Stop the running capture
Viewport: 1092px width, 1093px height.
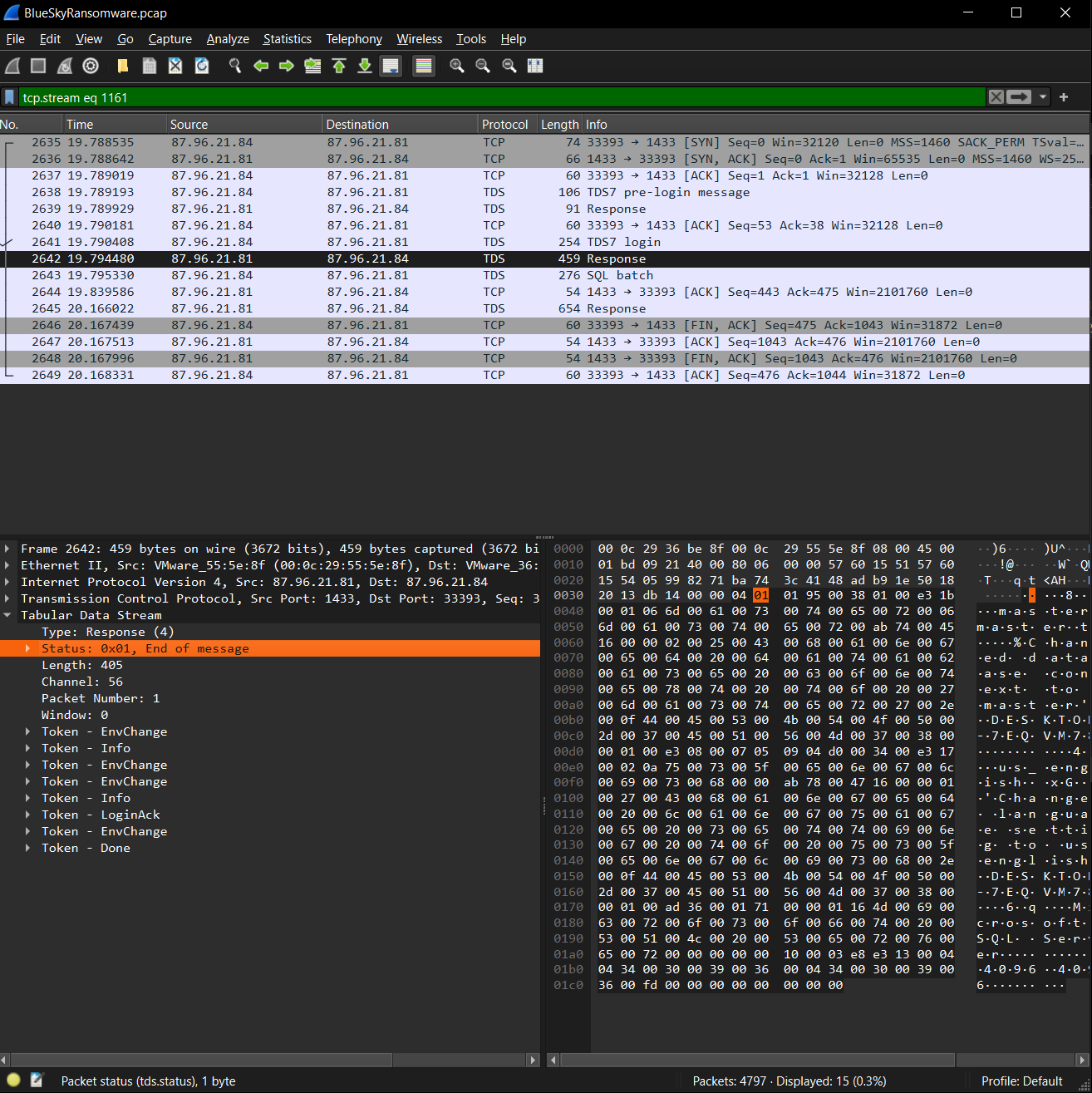click(38, 66)
